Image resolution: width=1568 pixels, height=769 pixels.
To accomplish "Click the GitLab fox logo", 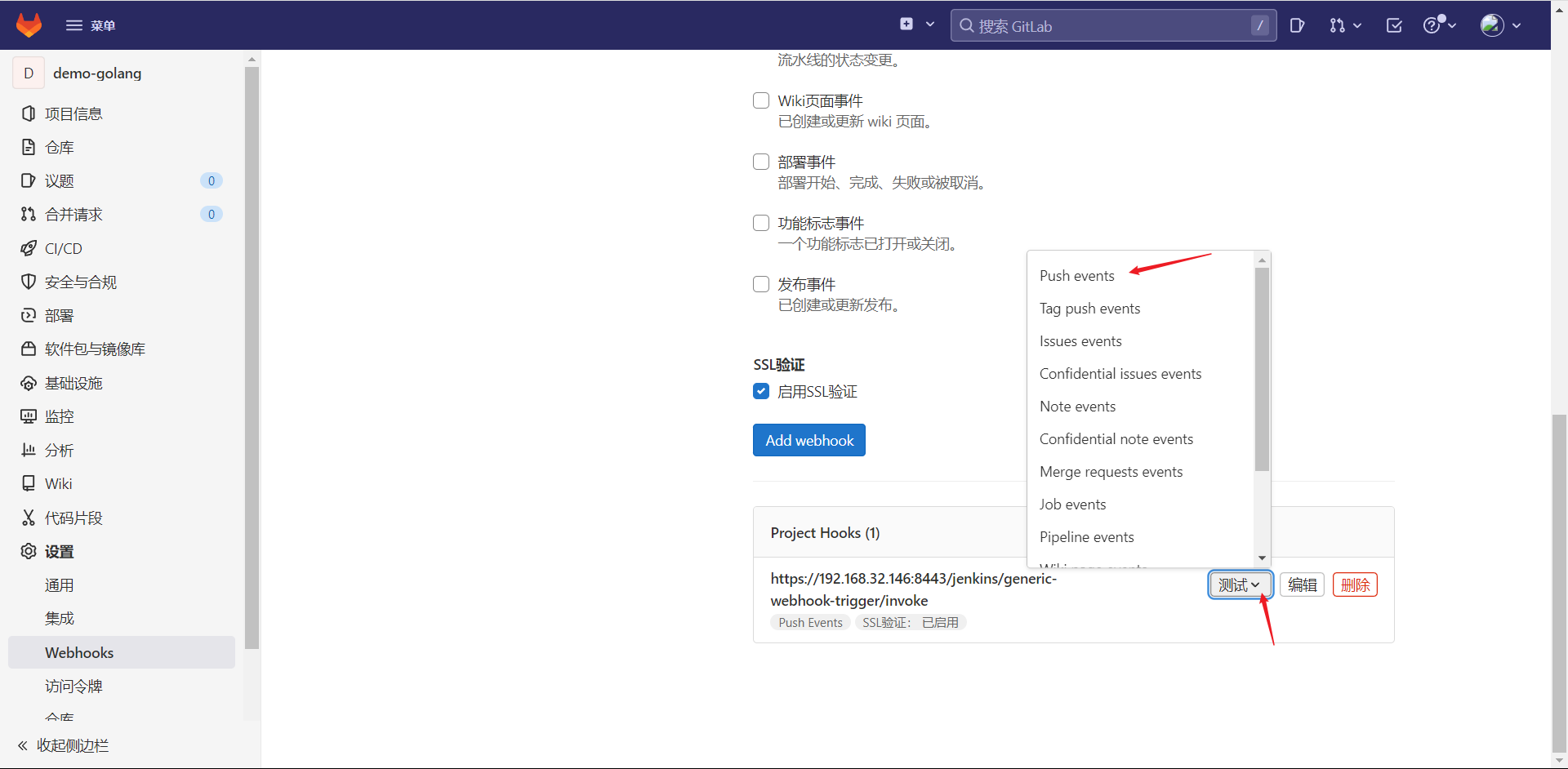I will [29, 25].
